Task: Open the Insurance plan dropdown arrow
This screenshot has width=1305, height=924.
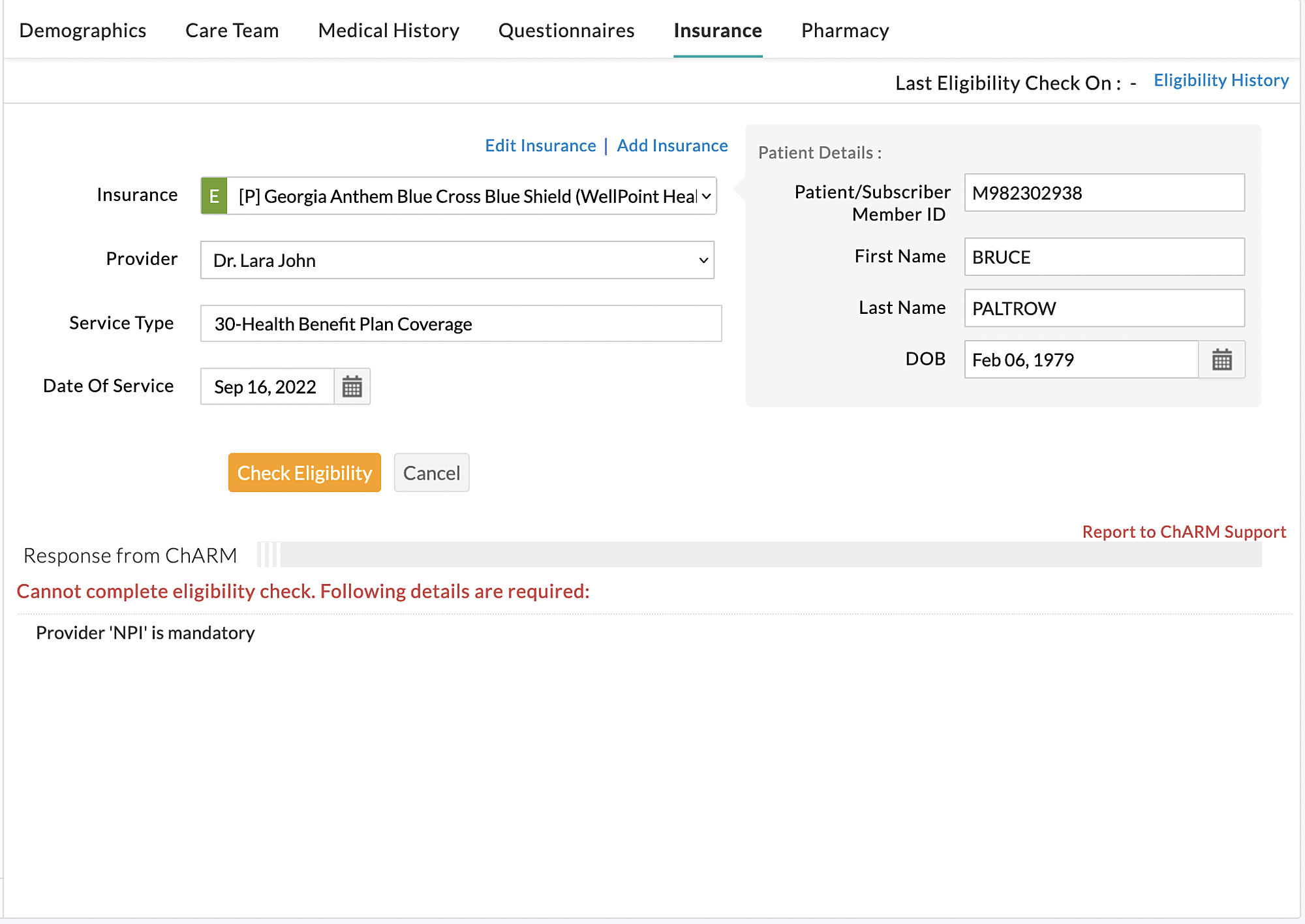Action: [x=705, y=196]
